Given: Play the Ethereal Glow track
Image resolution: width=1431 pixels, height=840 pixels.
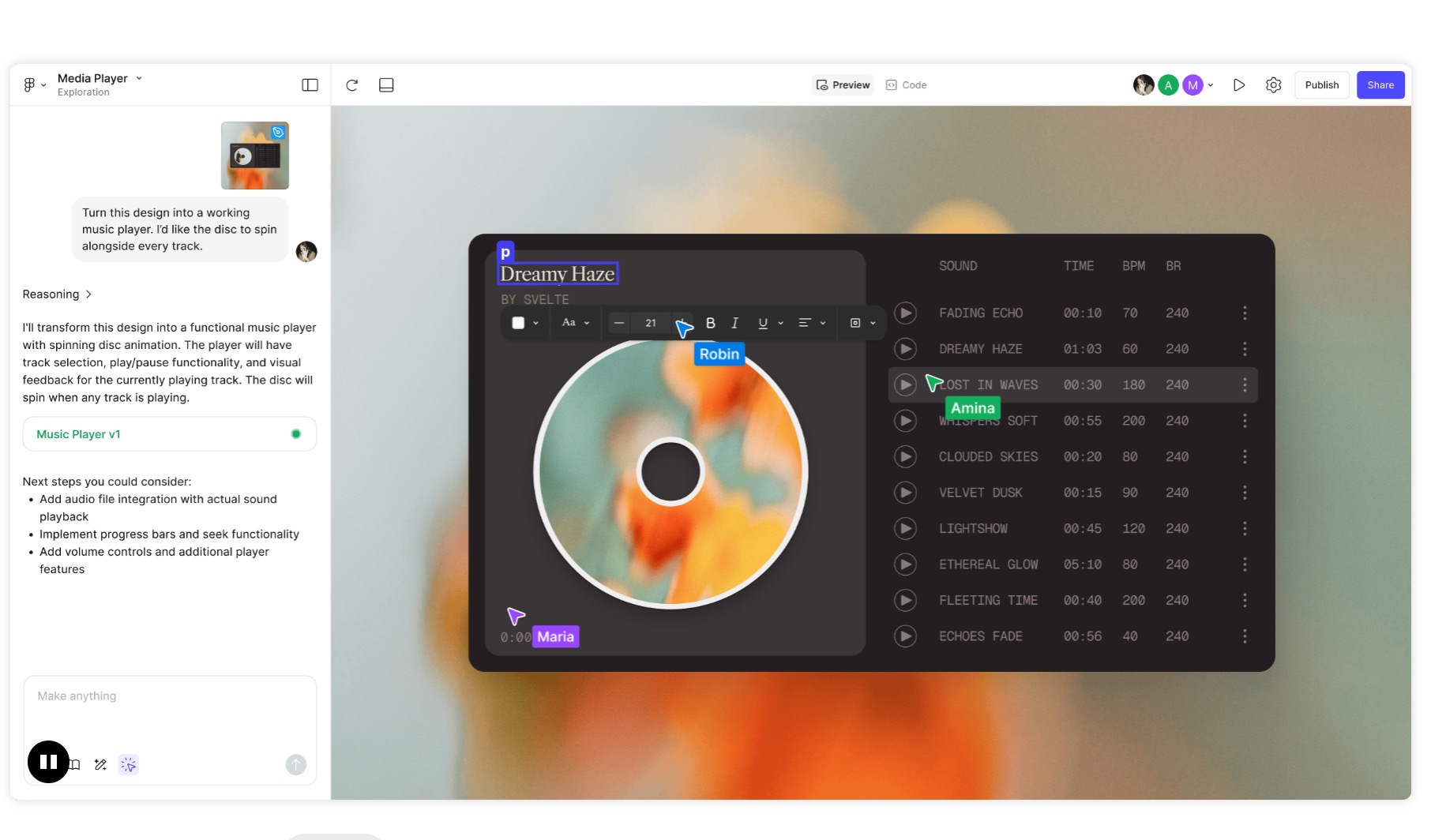Looking at the screenshot, I should 905,564.
